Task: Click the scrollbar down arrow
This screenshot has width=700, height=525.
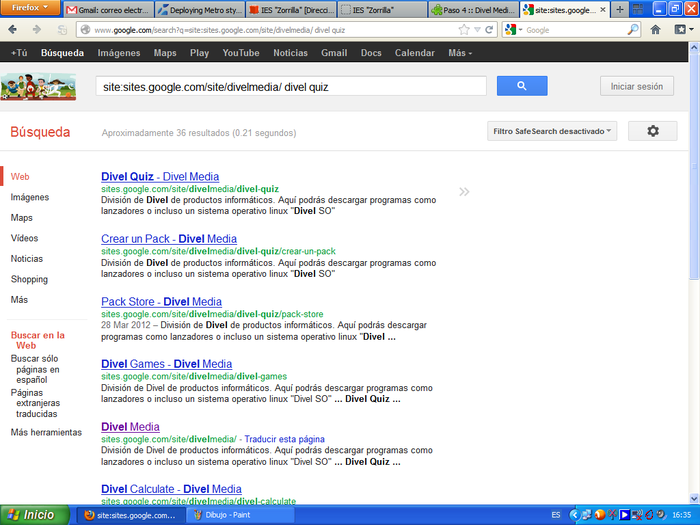Action: tap(694, 499)
